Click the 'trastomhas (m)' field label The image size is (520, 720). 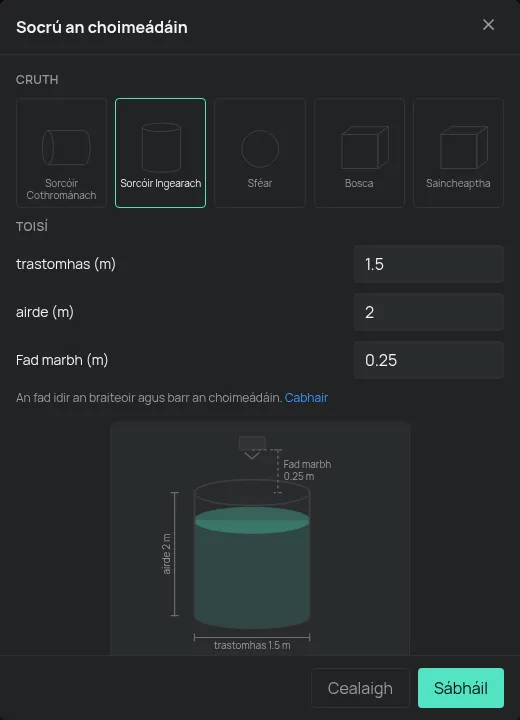coord(66,264)
